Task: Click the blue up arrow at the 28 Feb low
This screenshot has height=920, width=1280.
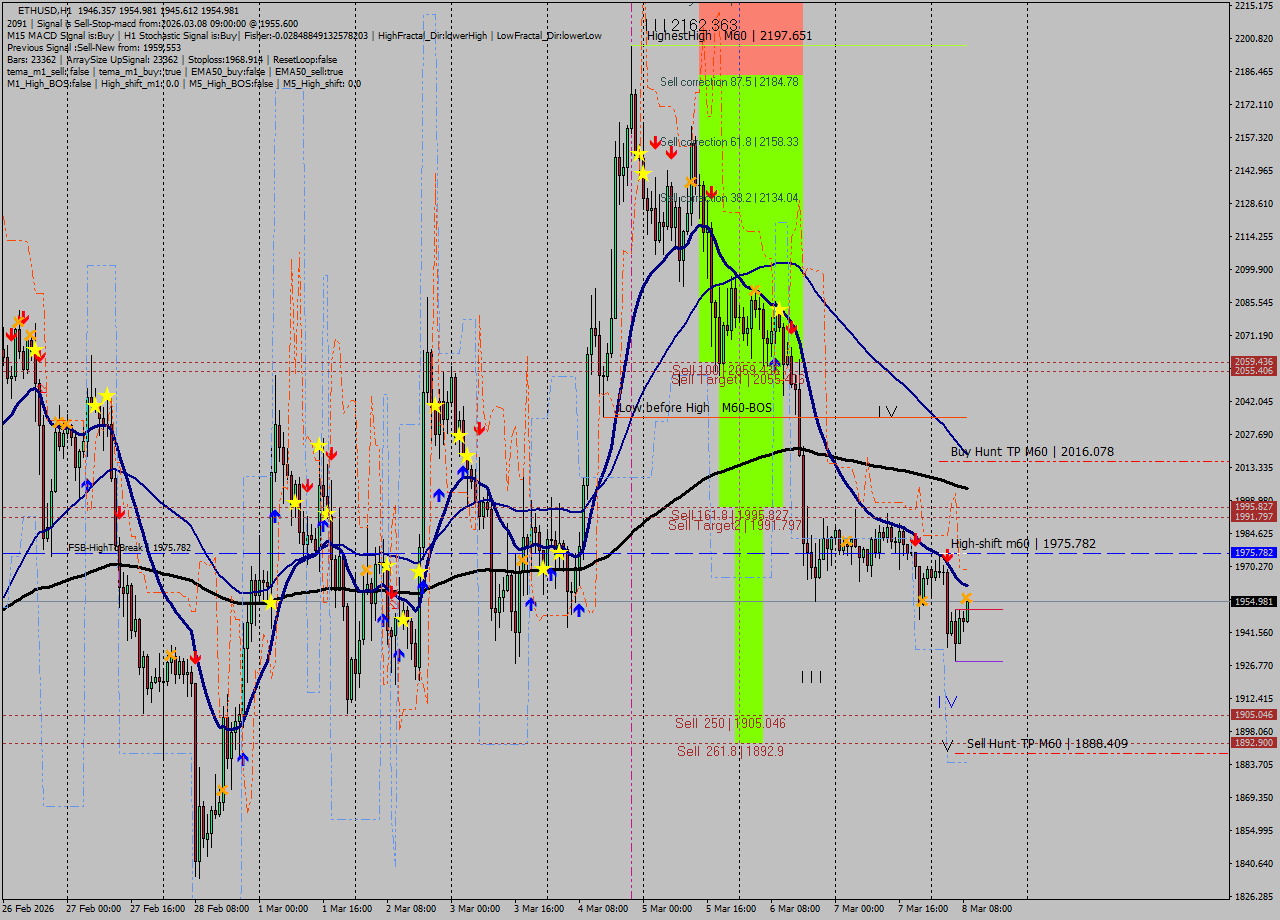Action: pyautogui.click(x=242, y=757)
